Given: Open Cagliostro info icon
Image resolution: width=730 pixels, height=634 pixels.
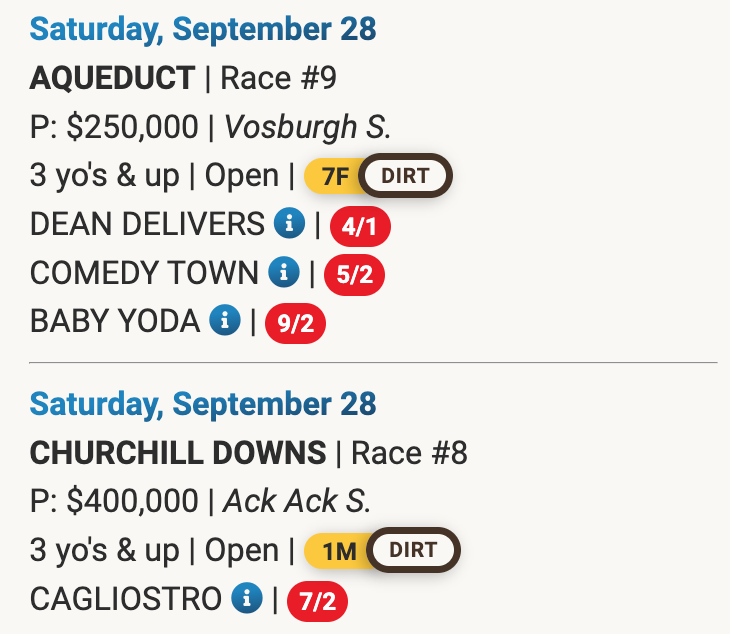Looking at the screenshot, I should [246, 598].
